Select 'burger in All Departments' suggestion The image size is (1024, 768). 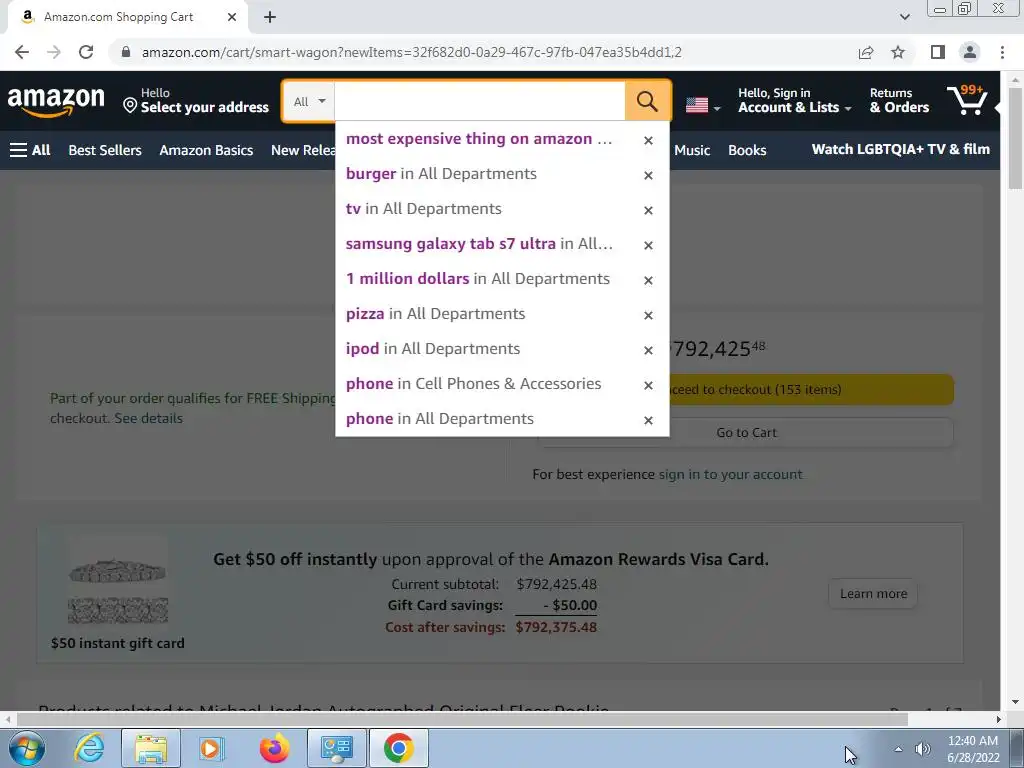(441, 174)
